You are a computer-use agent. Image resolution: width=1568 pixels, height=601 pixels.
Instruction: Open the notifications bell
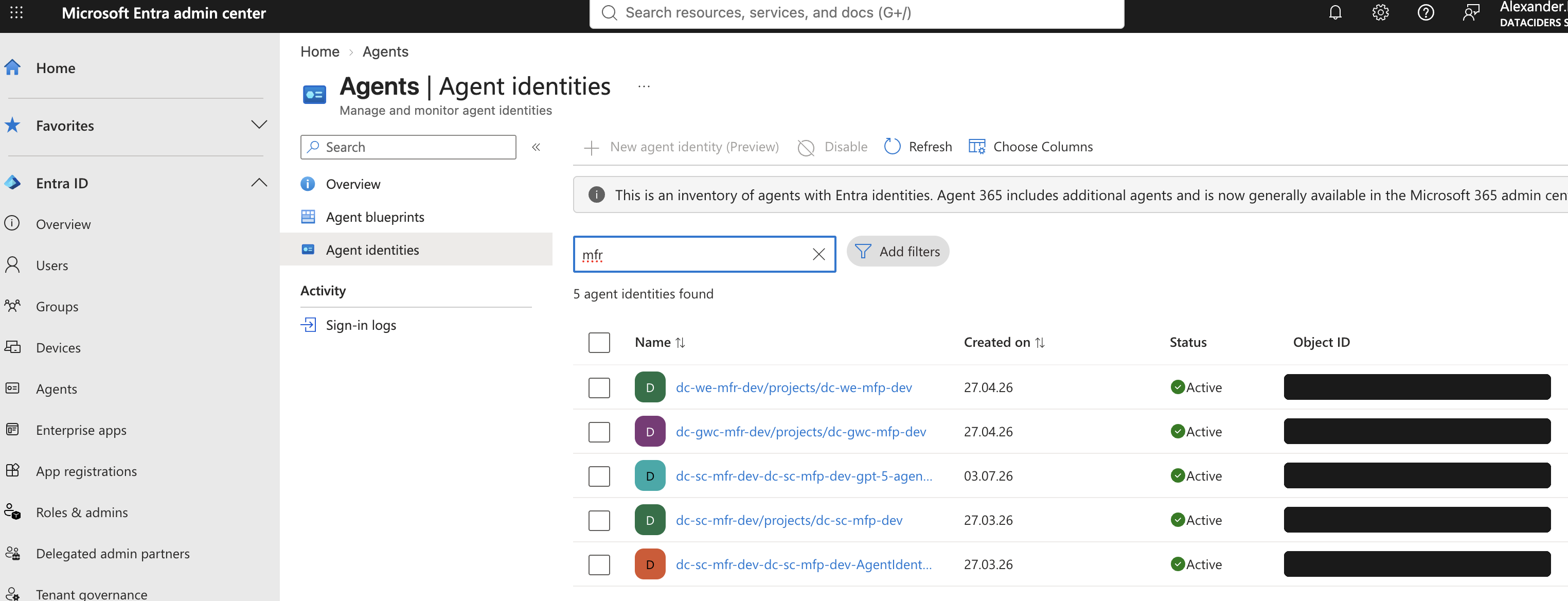(x=1335, y=13)
